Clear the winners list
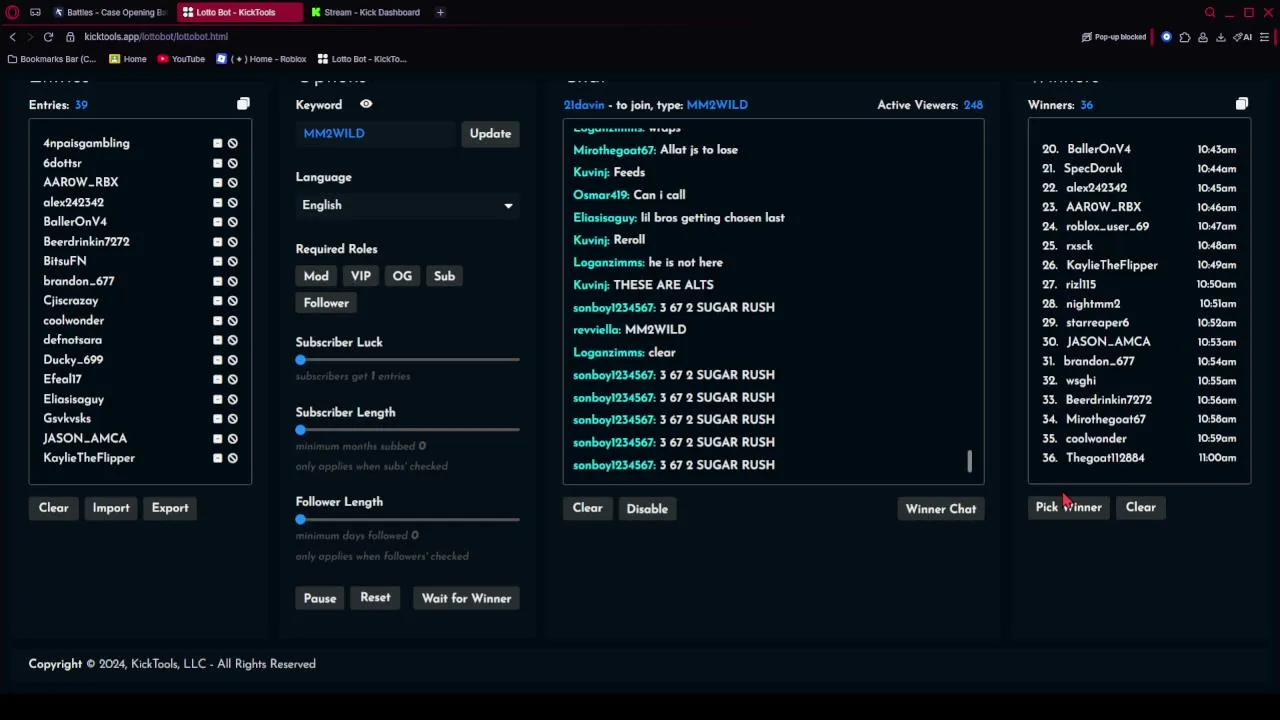Image resolution: width=1280 pixels, height=720 pixels. (x=1141, y=507)
